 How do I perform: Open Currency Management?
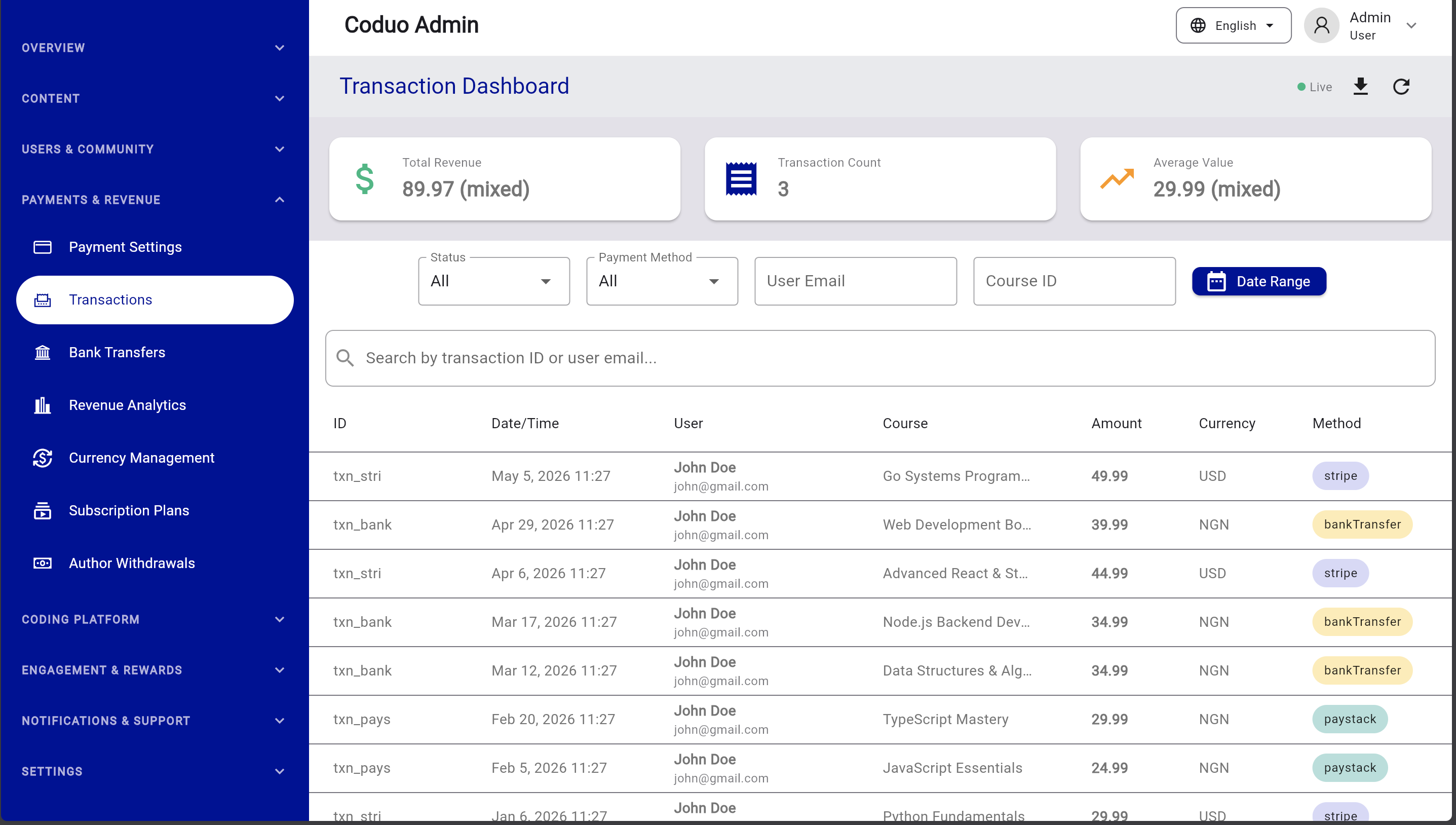tap(155, 458)
